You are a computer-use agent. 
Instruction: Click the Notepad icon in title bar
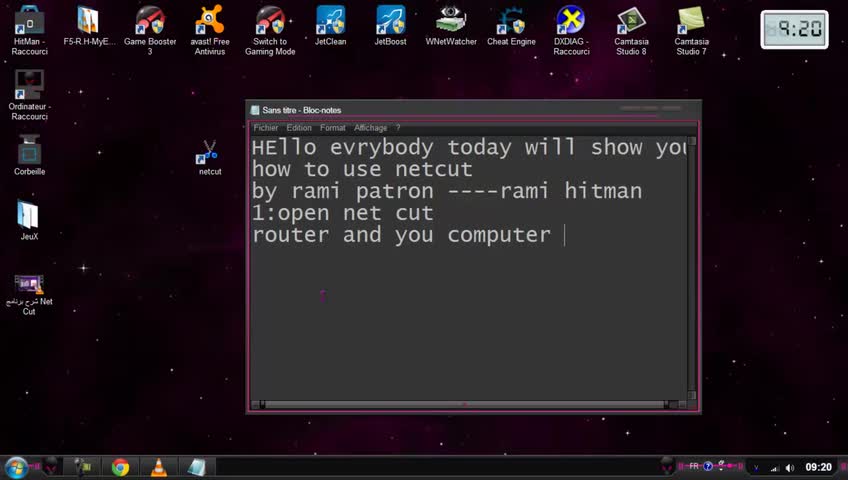click(255, 110)
